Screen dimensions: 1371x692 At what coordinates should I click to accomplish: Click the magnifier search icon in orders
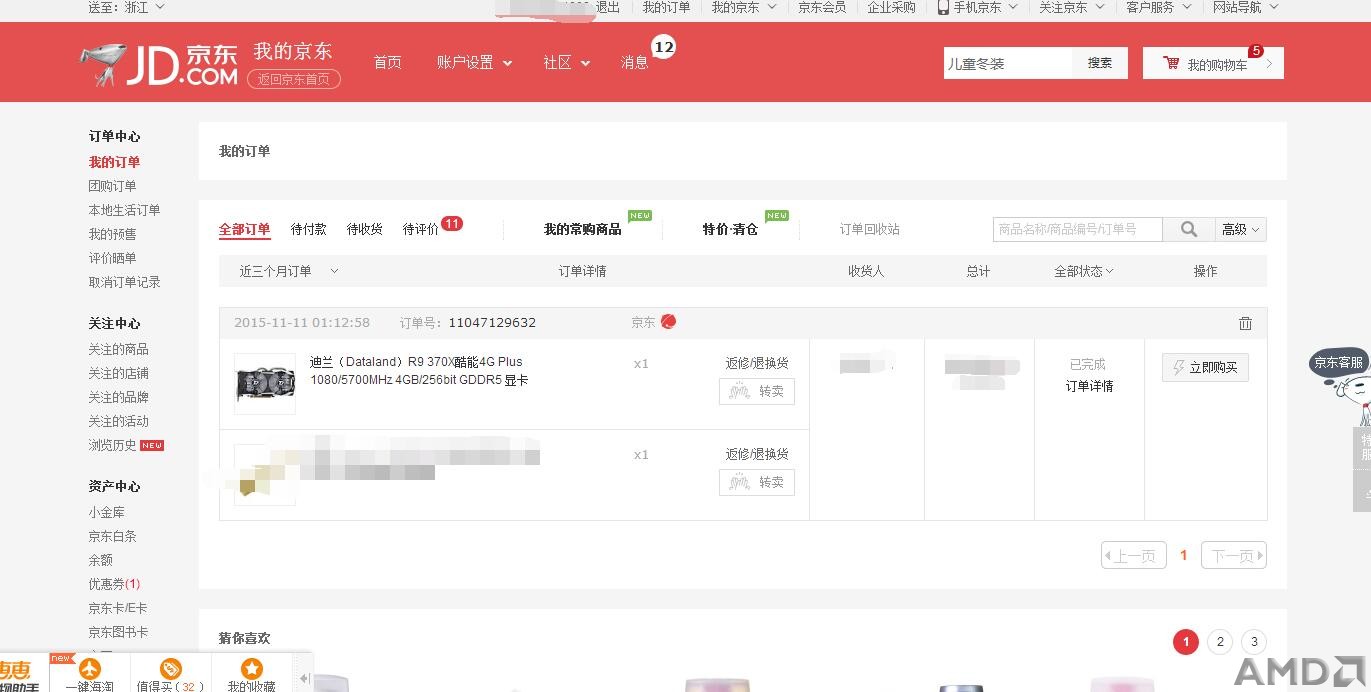point(1188,230)
